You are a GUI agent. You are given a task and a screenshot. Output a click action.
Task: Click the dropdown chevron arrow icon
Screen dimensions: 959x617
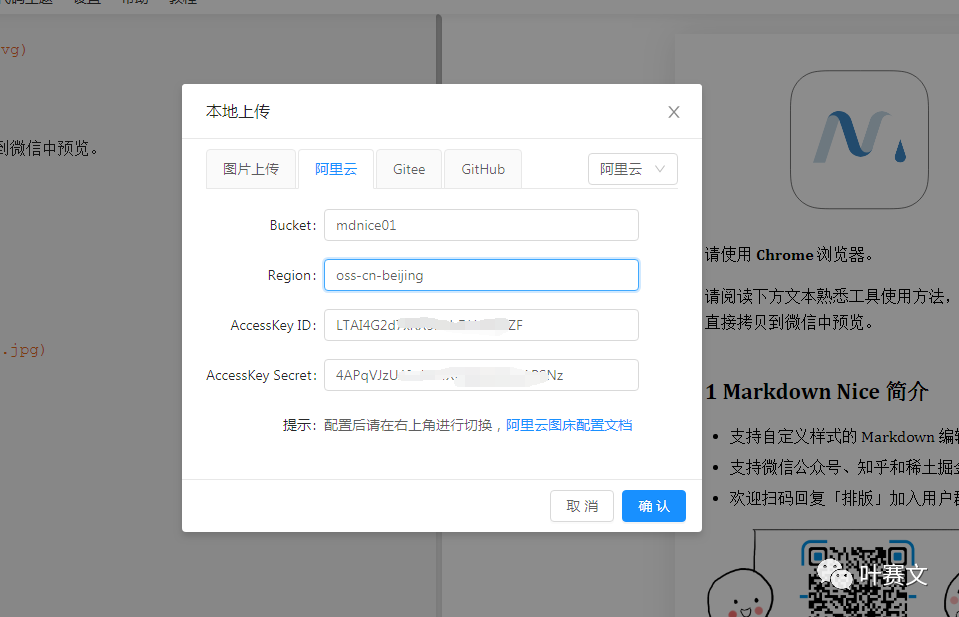coord(659,169)
